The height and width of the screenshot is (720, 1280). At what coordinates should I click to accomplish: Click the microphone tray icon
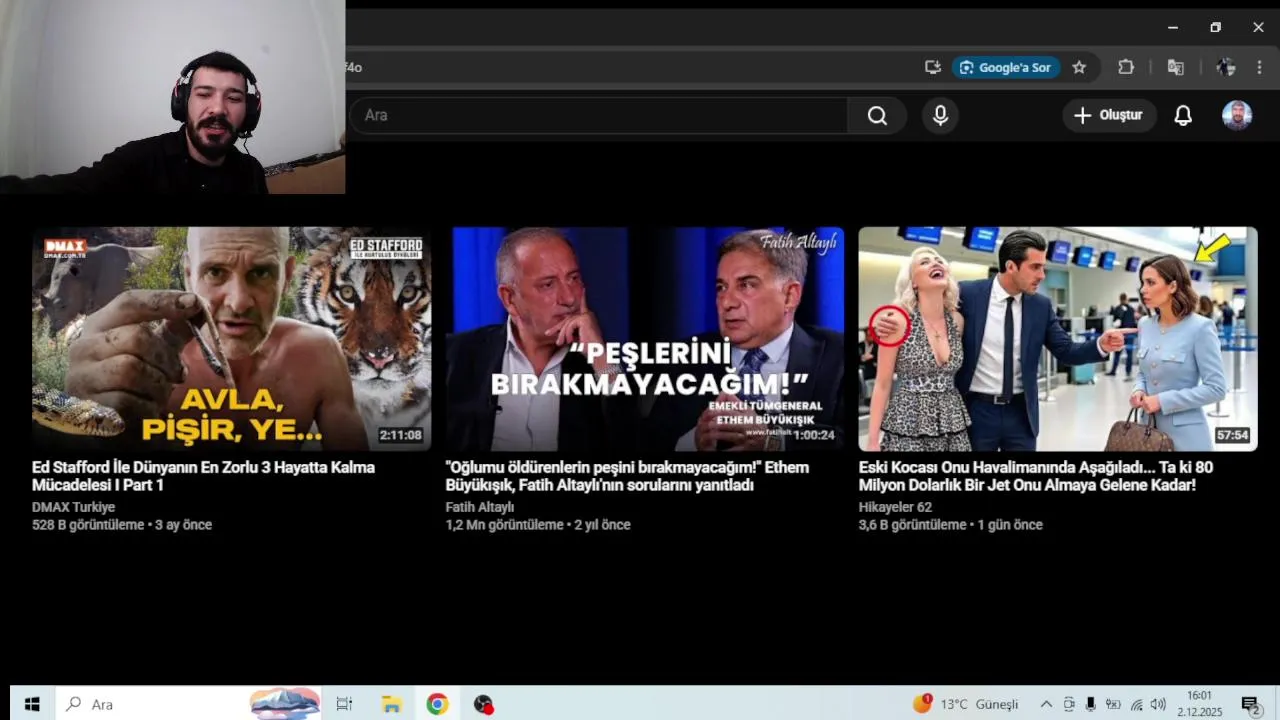1090,704
